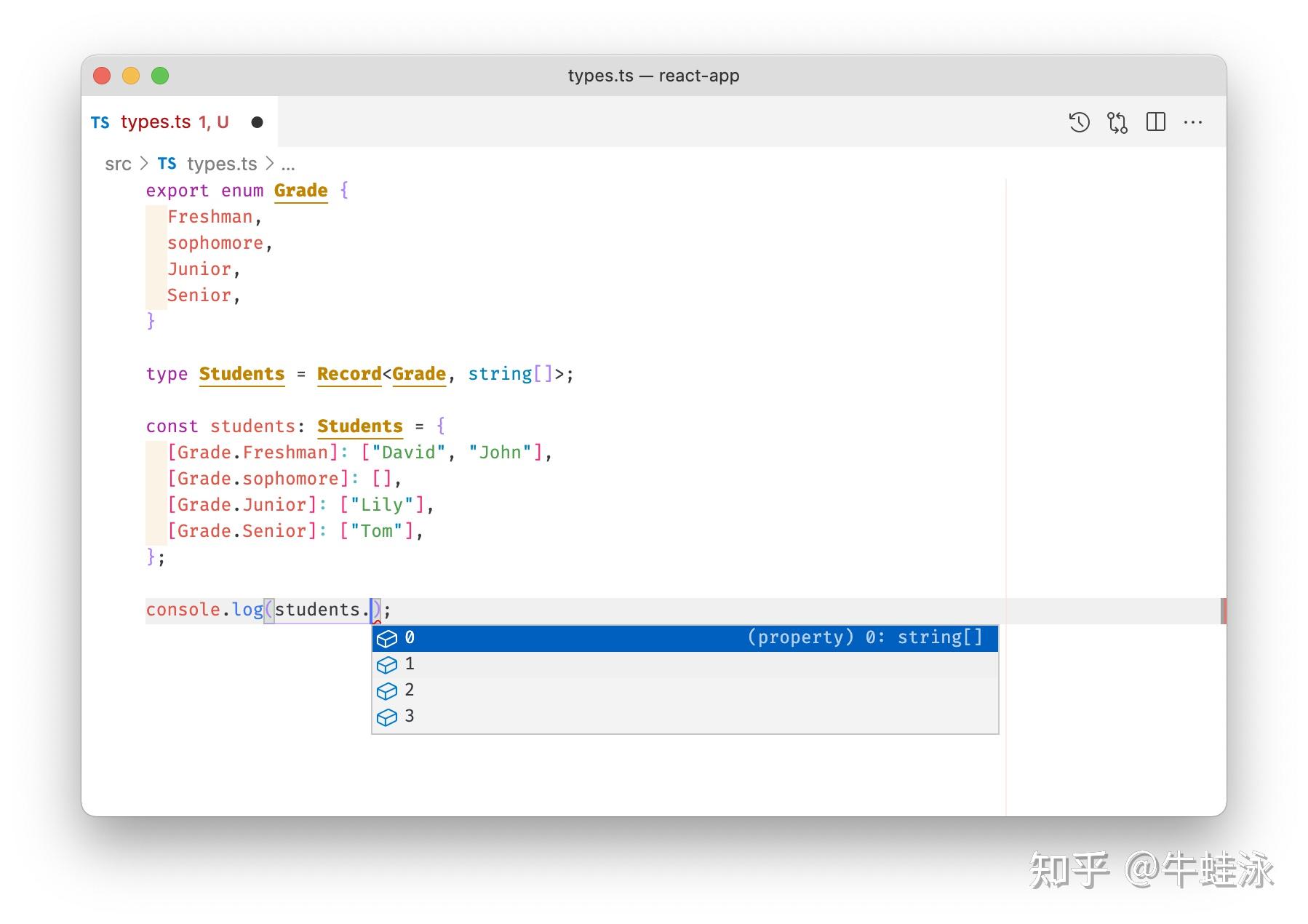Click the chevron after types.ts in breadcrumbs

click(270, 164)
